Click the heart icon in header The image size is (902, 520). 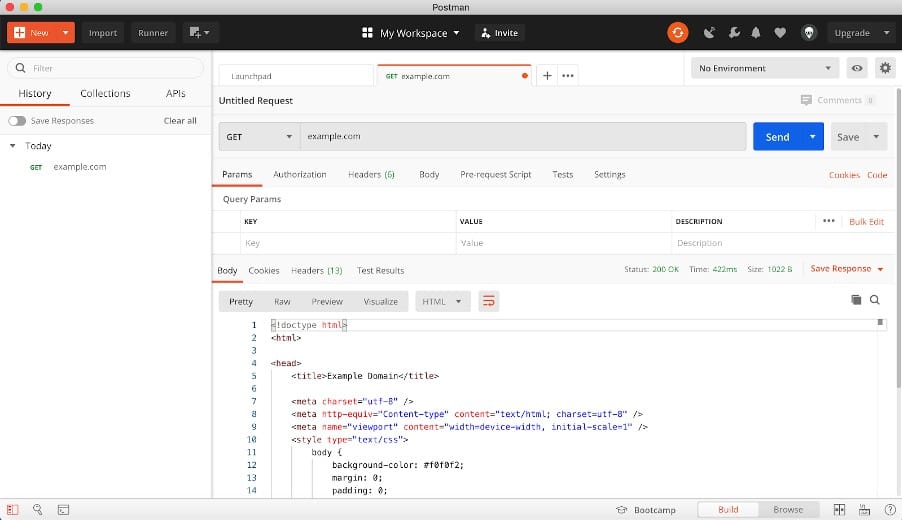pyautogui.click(x=779, y=33)
